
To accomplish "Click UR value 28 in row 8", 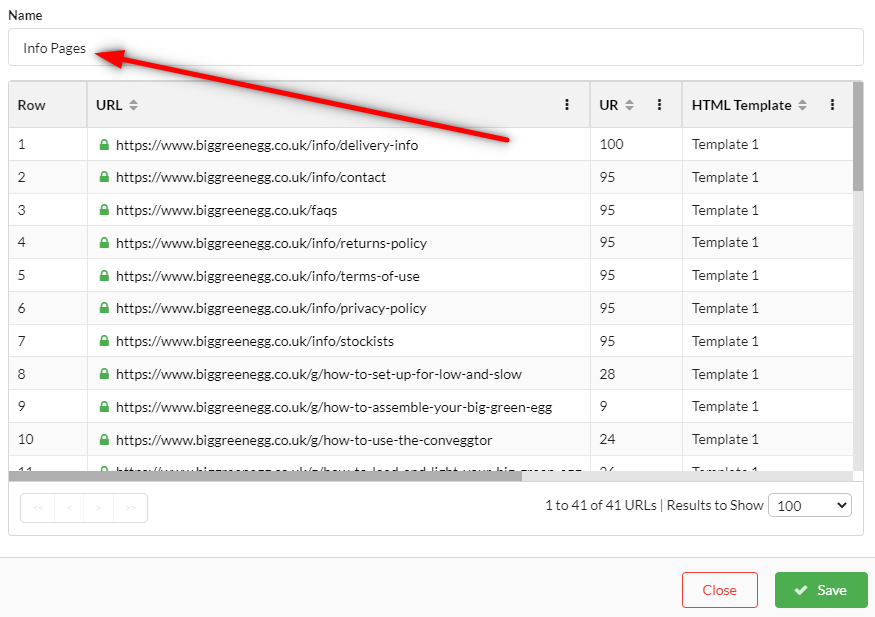I will (607, 374).
